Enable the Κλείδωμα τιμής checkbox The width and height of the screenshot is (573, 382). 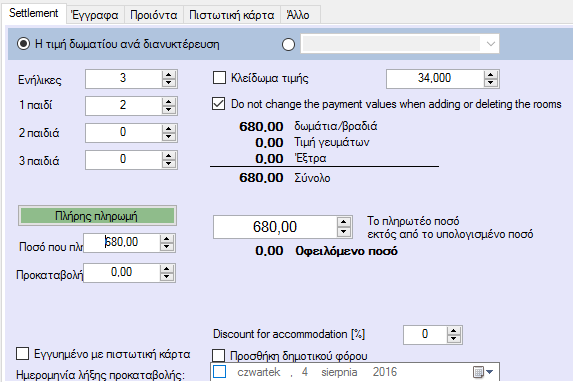point(219,78)
